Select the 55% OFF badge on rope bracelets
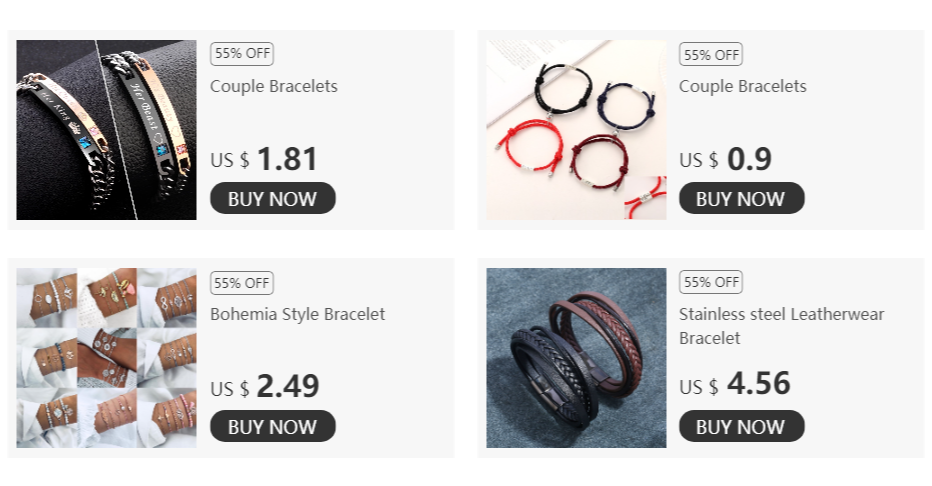Viewport: 932px width, 486px height. coord(711,55)
